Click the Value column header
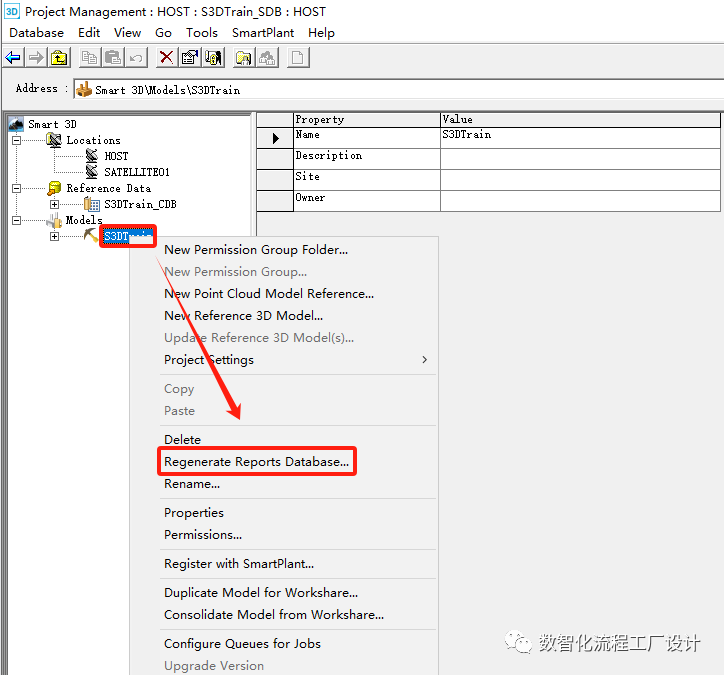 tap(580, 120)
